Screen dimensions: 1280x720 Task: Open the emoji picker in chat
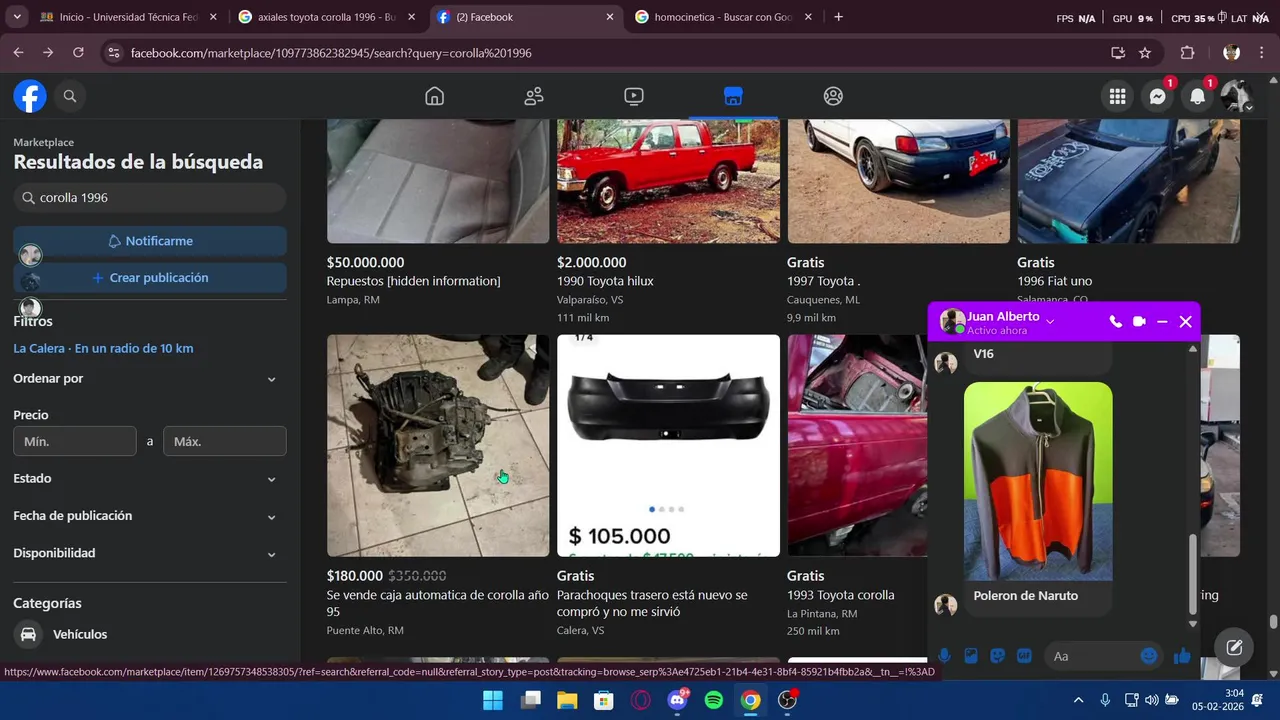click(x=1149, y=656)
